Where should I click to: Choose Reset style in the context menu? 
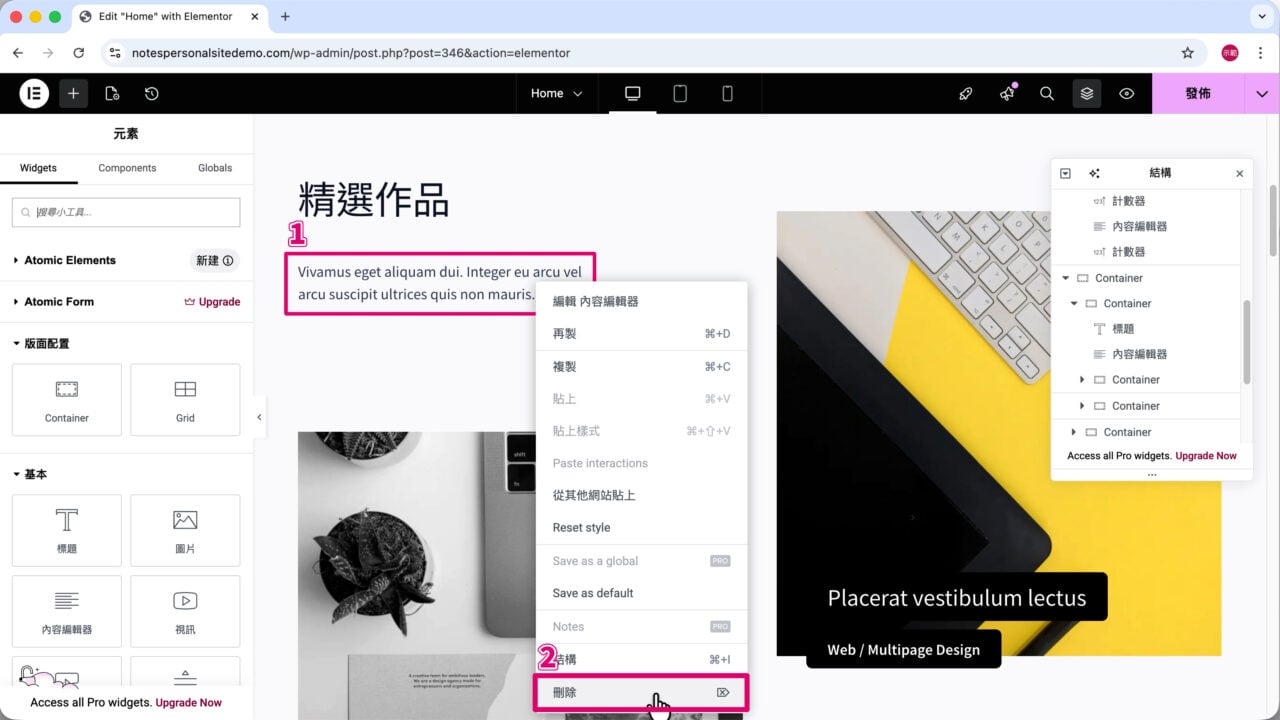click(x=642, y=527)
